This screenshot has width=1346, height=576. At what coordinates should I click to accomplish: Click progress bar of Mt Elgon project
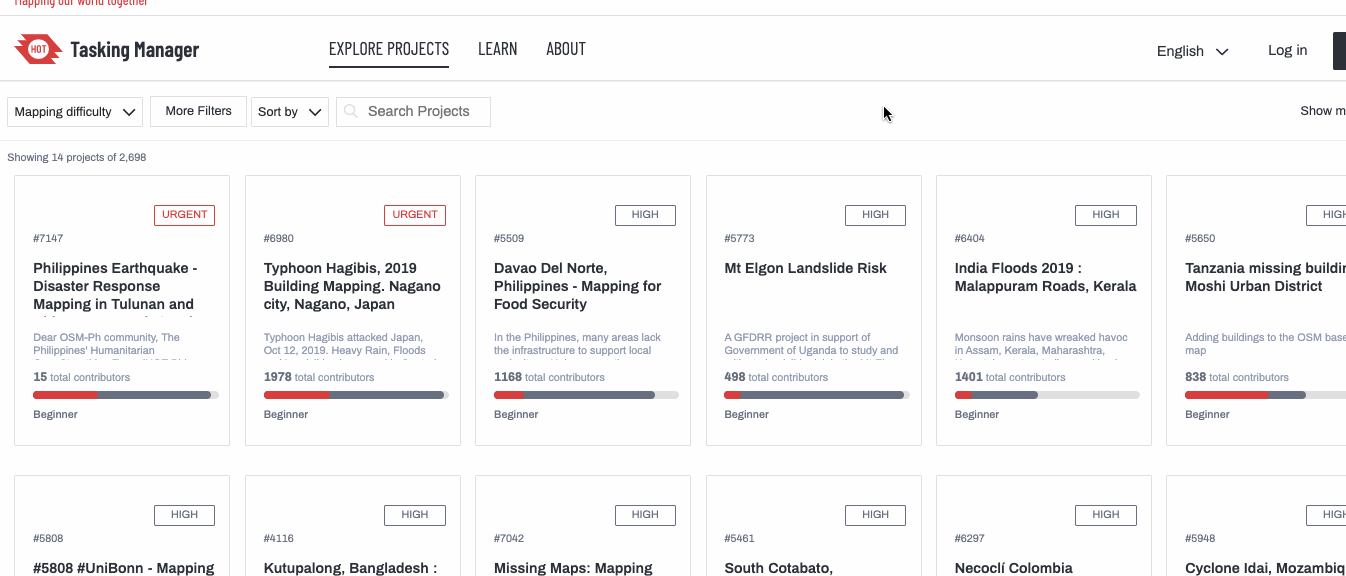pos(817,395)
